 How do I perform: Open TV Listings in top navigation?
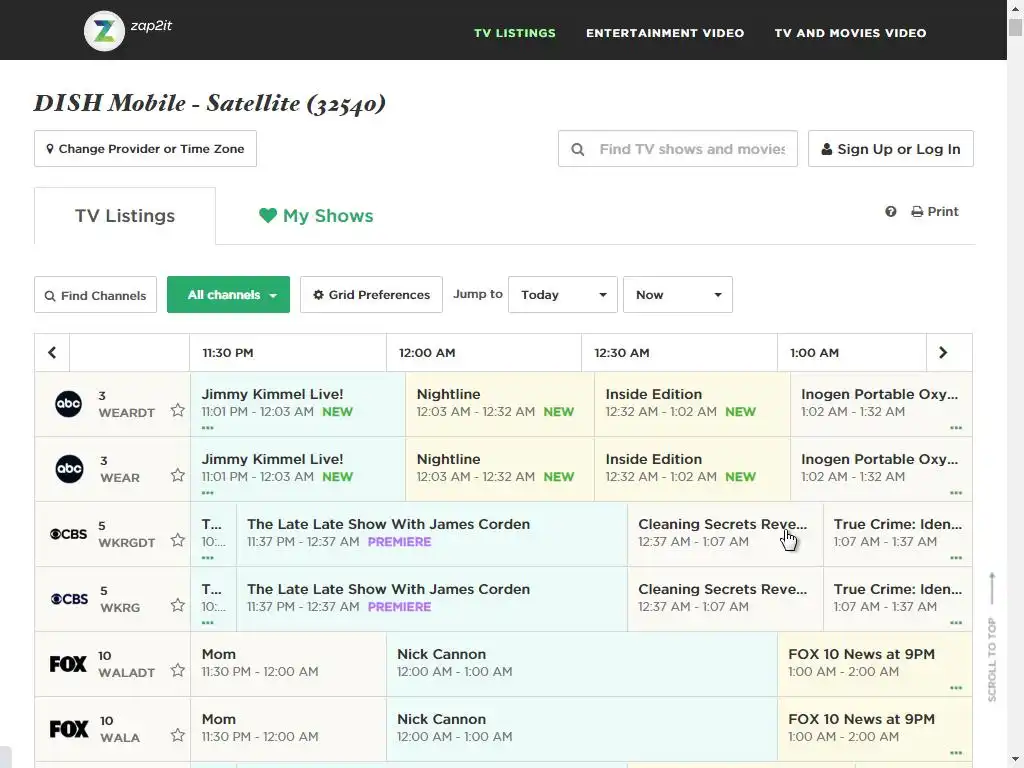pos(515,33)
